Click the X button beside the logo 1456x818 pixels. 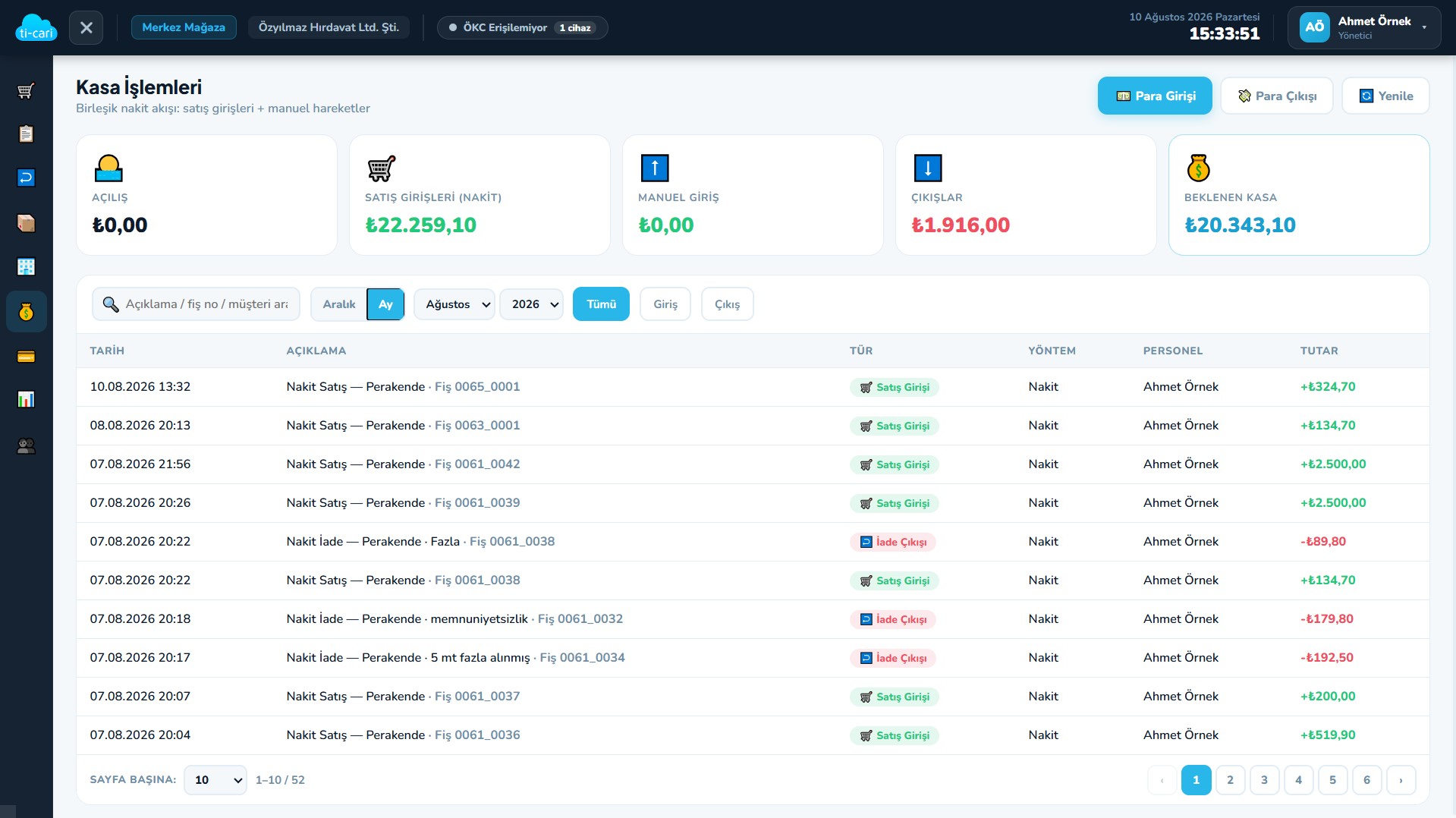click(x=86, y=28)
